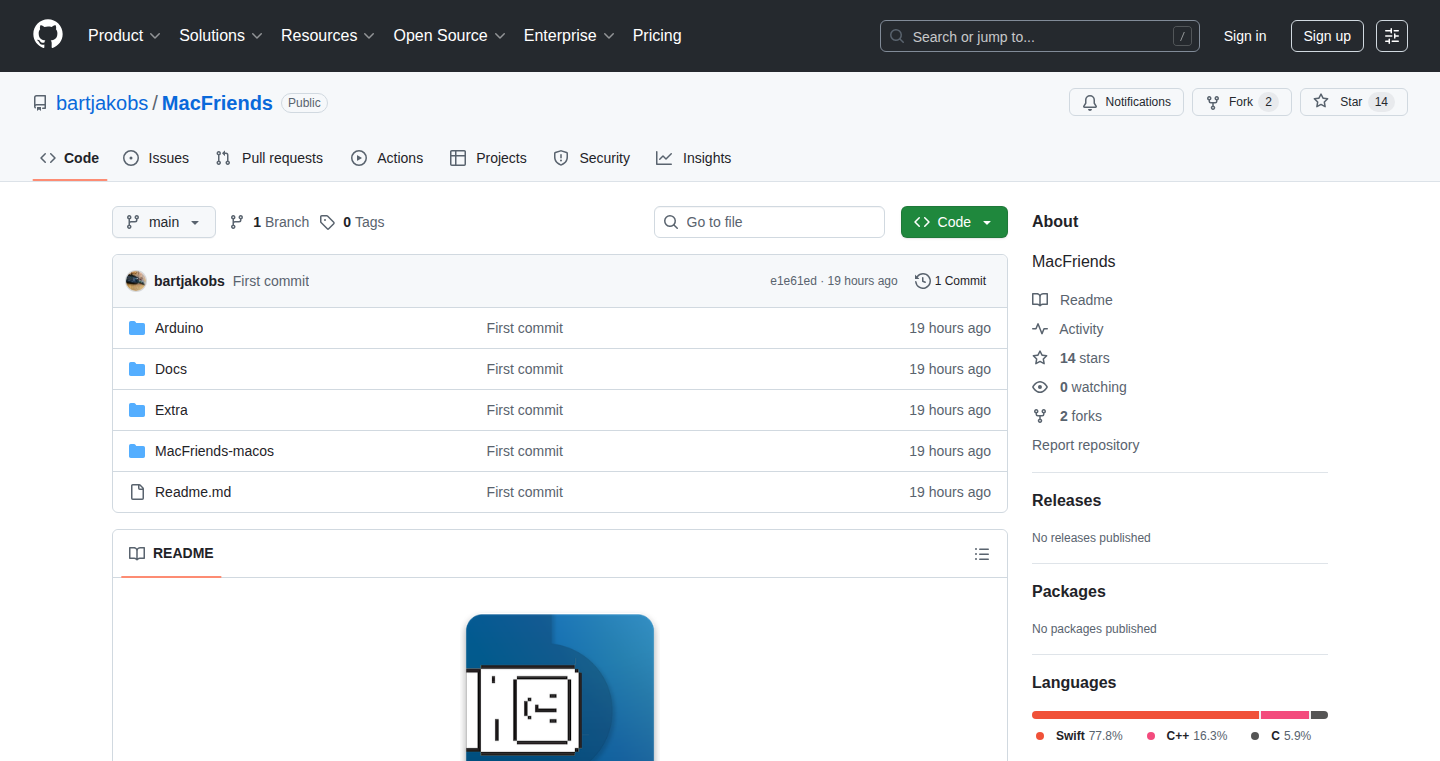
Task: Open the Packages heading link
Action: (1069, 591)
